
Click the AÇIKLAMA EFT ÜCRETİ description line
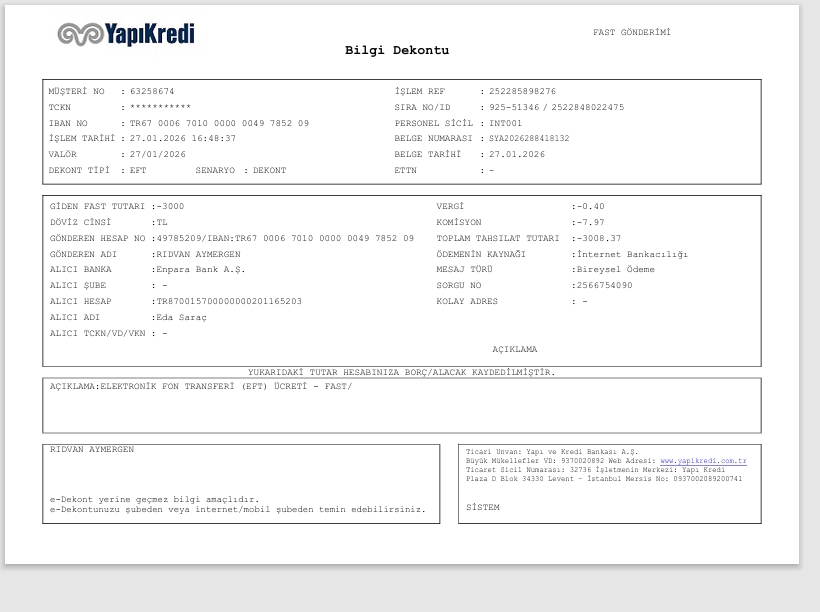point(201,387)
